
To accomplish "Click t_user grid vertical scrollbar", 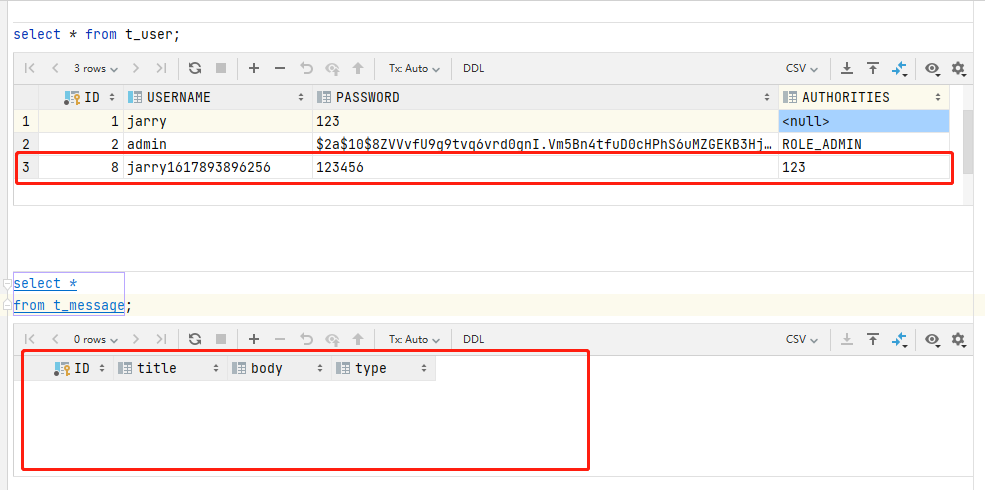I will point(968,144).
